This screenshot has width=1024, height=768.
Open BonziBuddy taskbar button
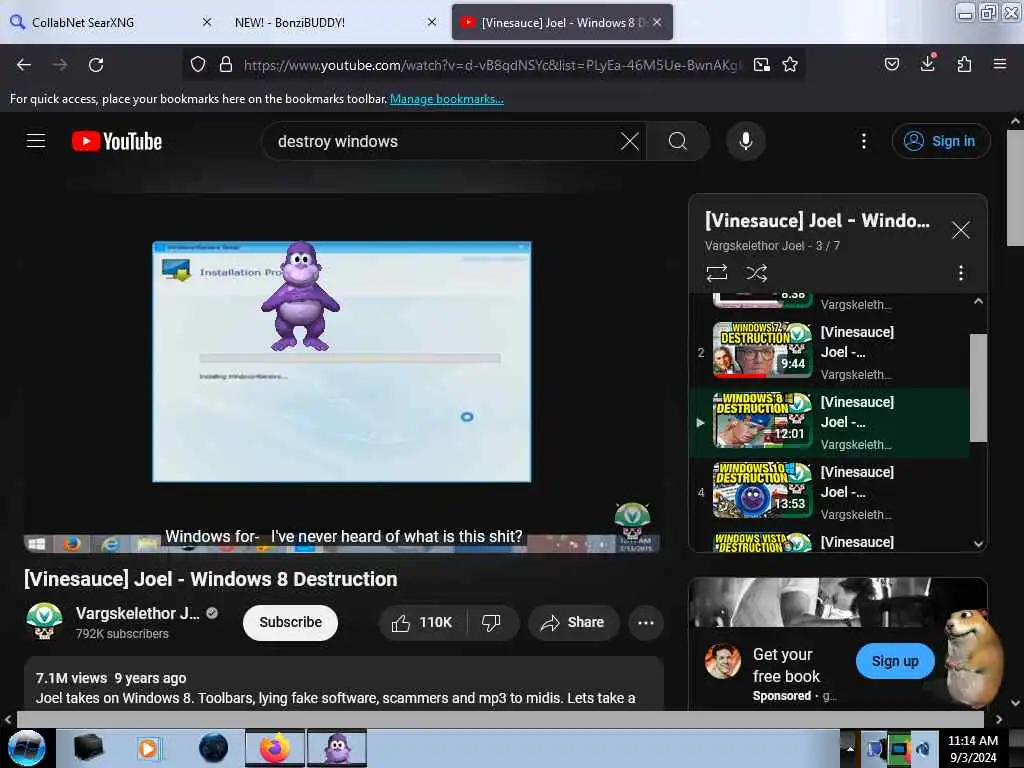tap(337, 748)
